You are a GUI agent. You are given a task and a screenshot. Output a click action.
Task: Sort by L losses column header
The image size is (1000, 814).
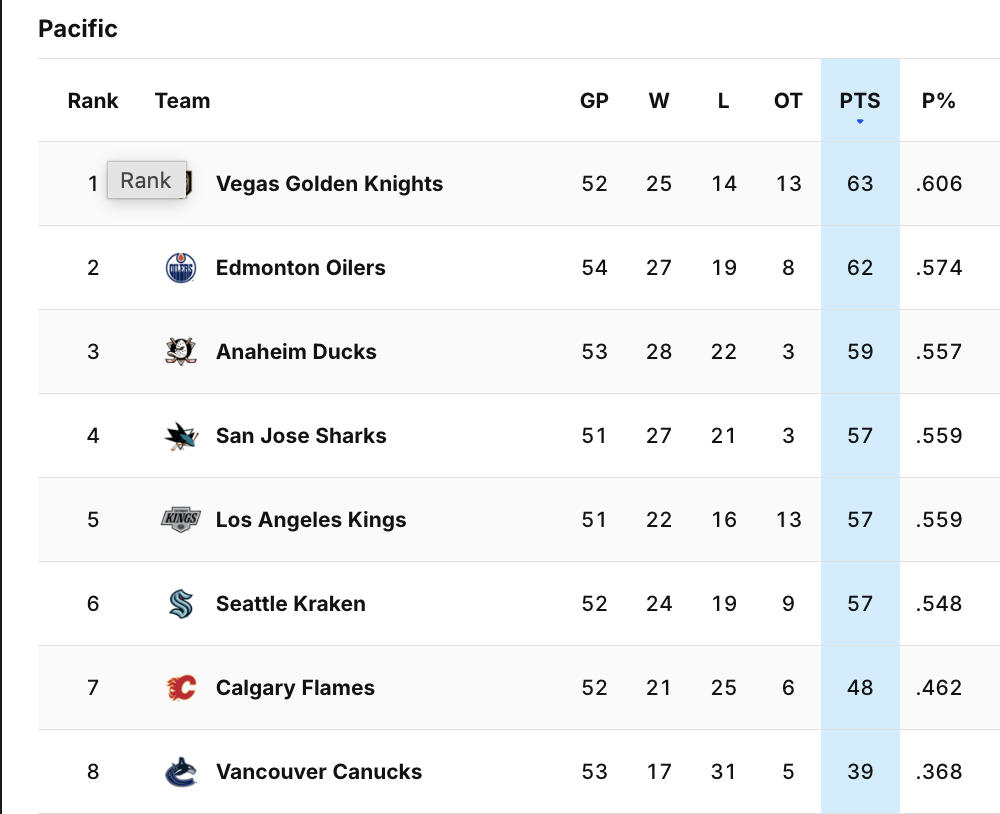coord(723,101)
